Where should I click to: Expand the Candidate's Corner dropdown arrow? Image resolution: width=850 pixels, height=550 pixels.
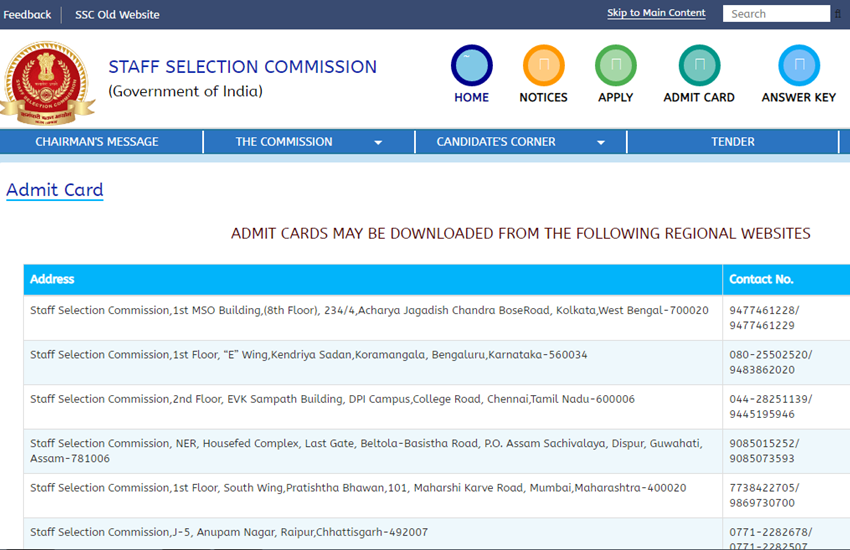coord(600,143)
